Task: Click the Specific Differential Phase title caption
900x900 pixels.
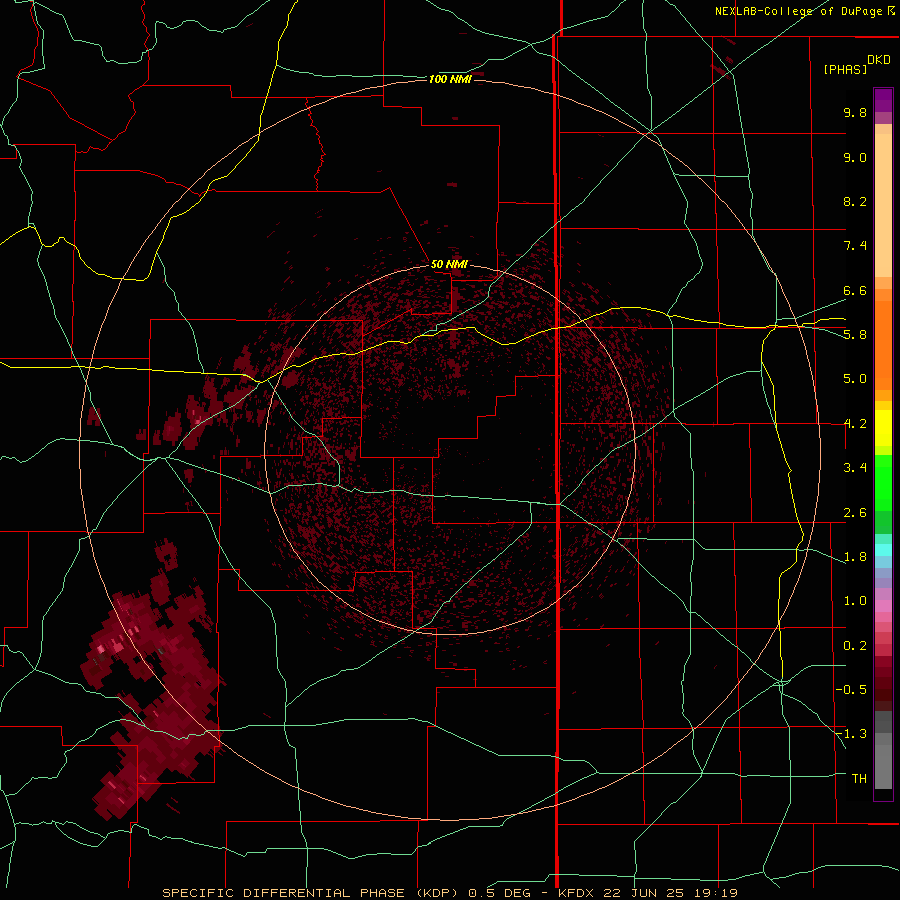Action: coord(450,893)
